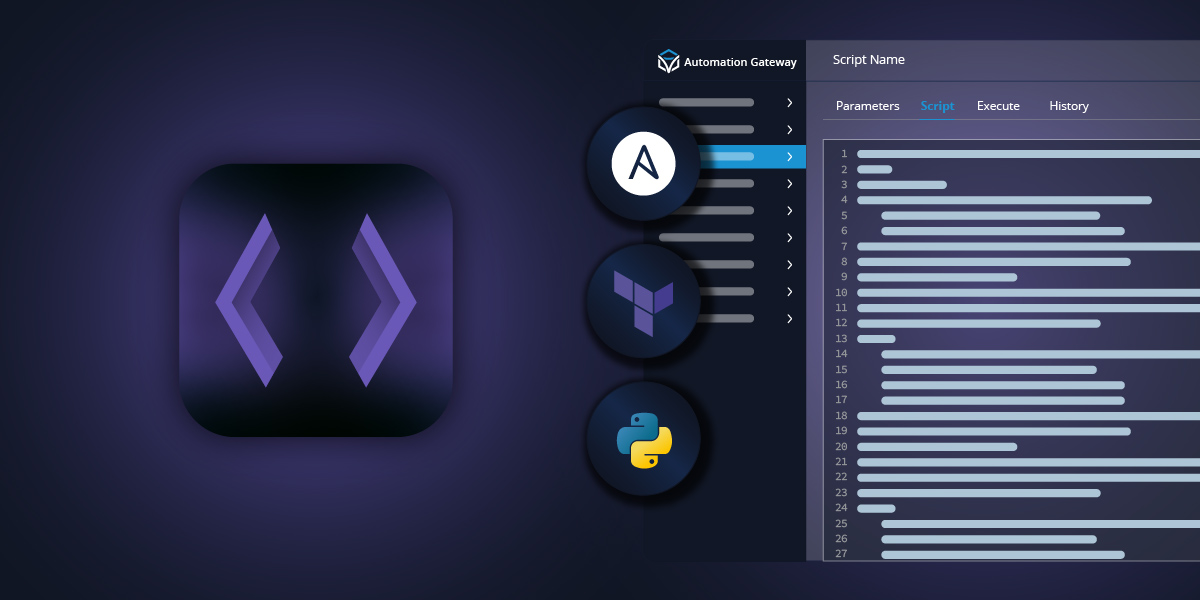
Task: Select the short code line on line 2
Action: point(876,169)
